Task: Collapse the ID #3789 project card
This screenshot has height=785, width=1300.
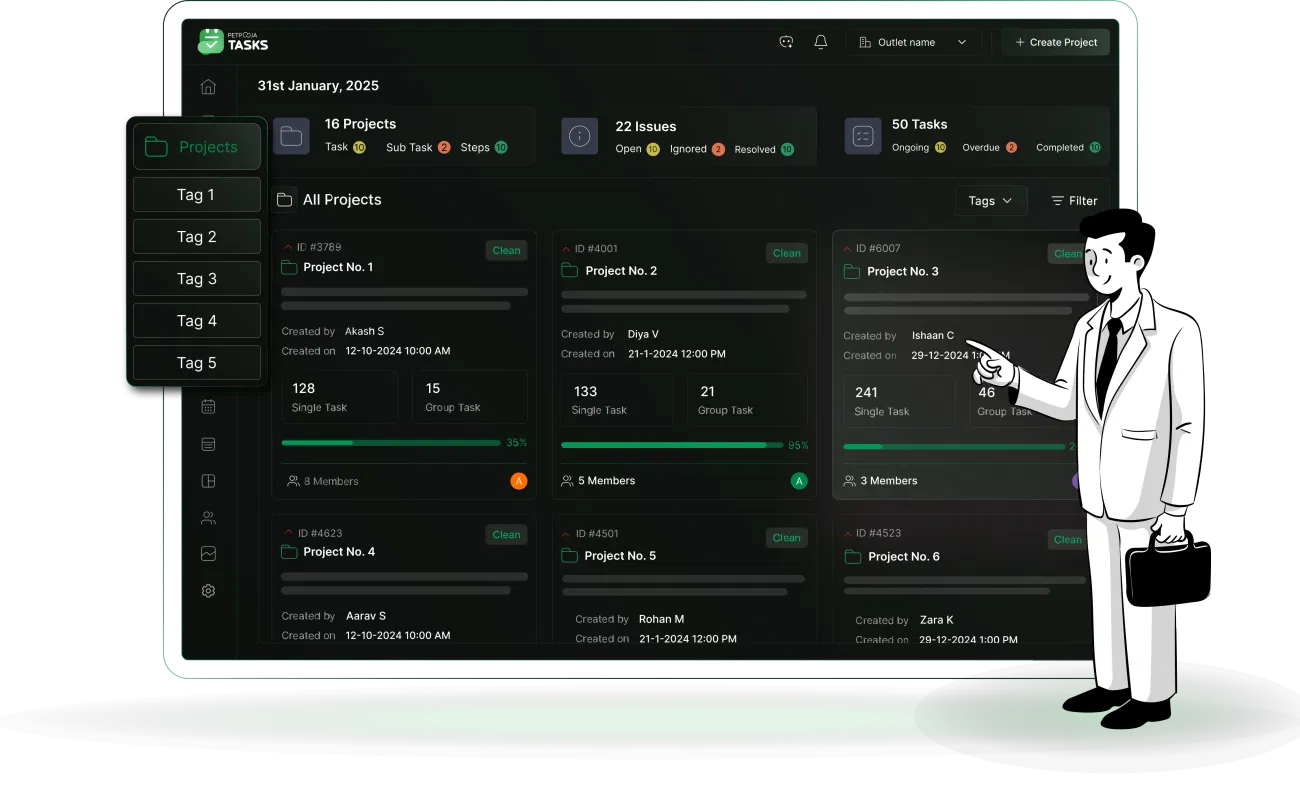Action: click(x=288, y=247)
